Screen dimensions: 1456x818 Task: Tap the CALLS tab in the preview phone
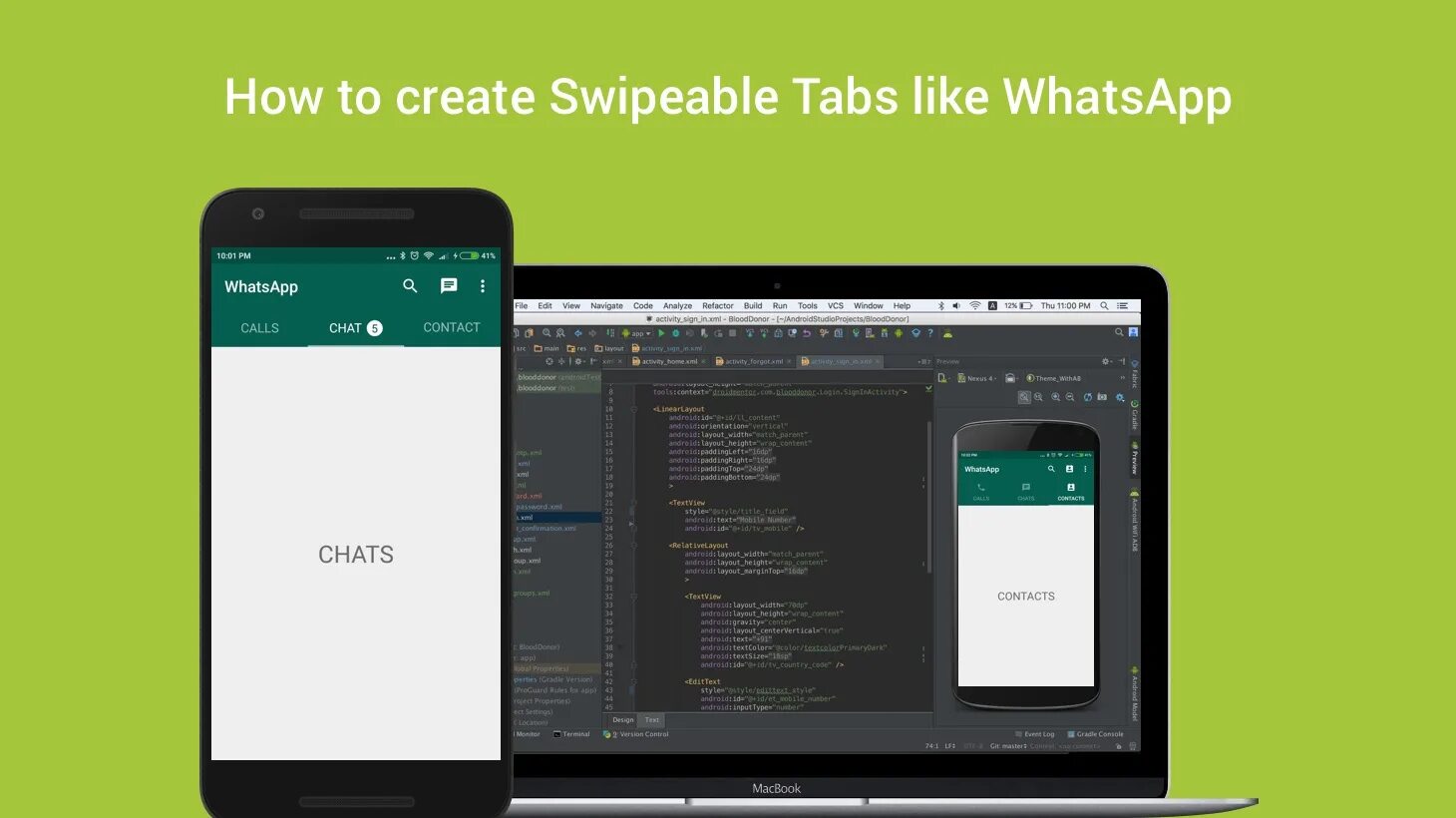pos(981,492)
